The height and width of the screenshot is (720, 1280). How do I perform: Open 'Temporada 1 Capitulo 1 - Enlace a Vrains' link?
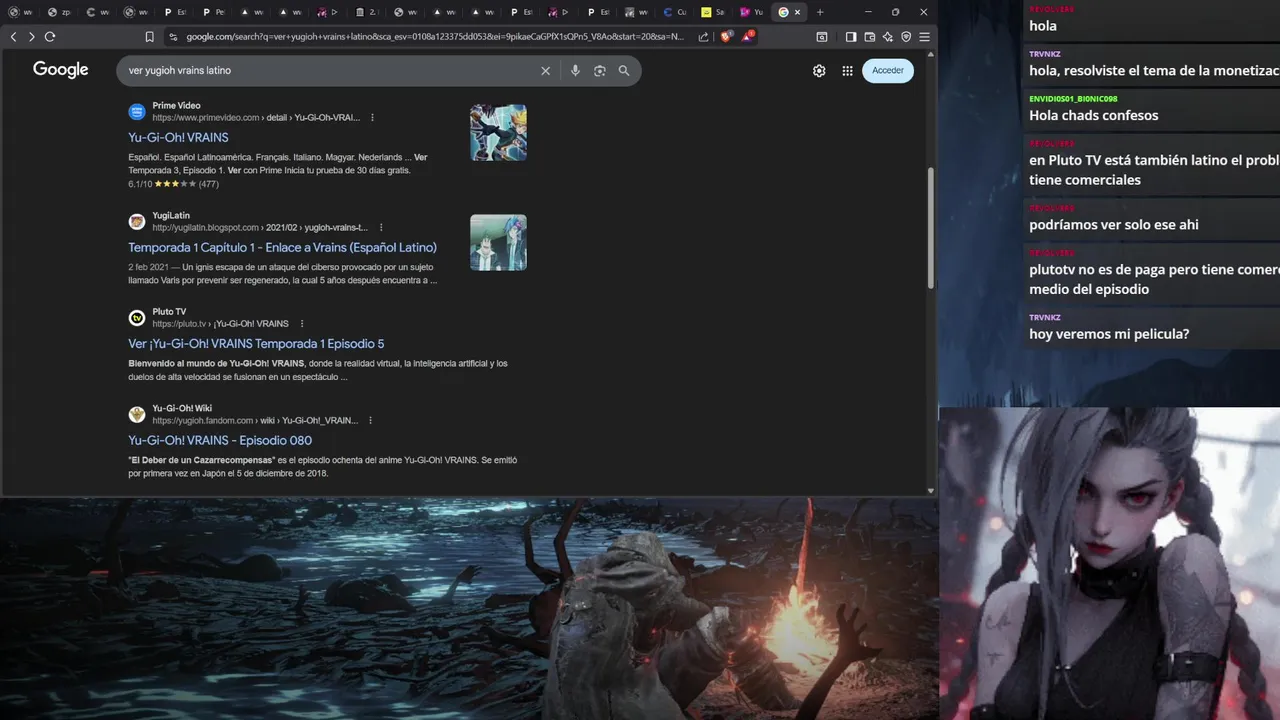[x=282, y=248]
